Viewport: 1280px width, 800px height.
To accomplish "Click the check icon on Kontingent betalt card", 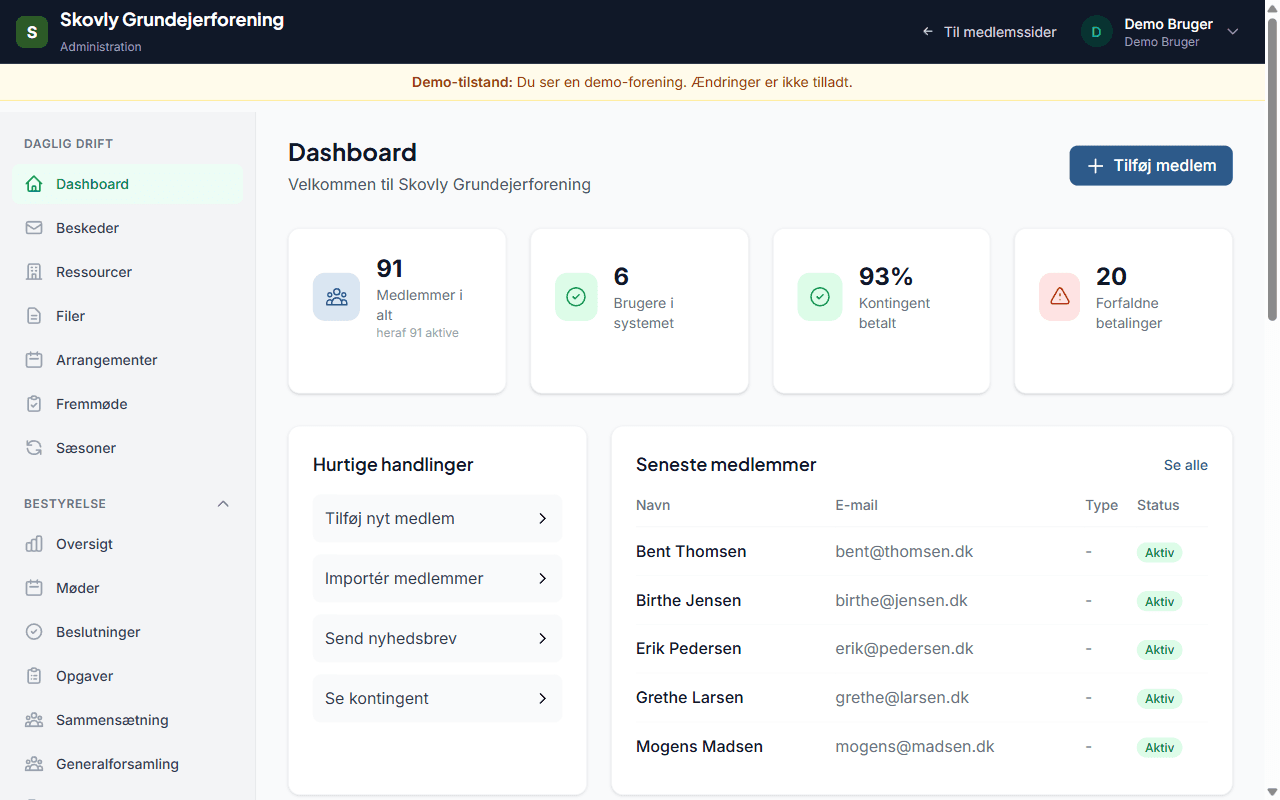I will tap(820, 297).
